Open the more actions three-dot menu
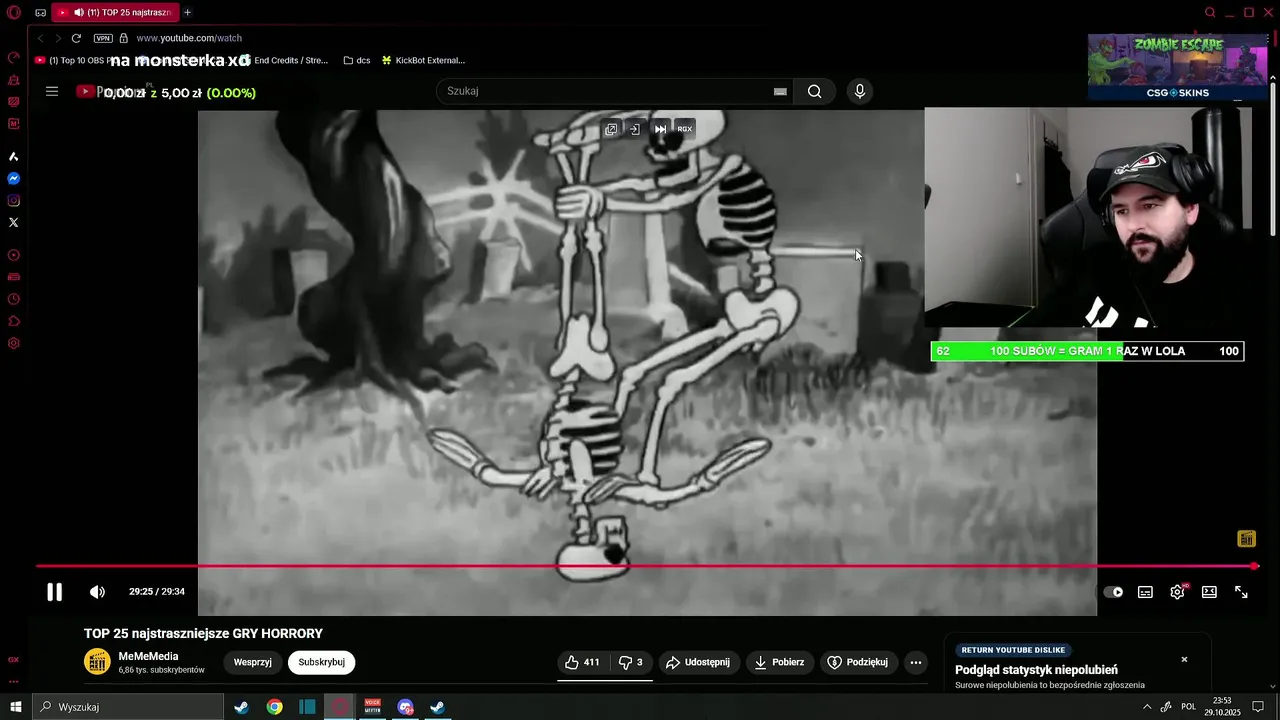The width and height of the screenshot is (1280, 720). (x=916, y=662)
